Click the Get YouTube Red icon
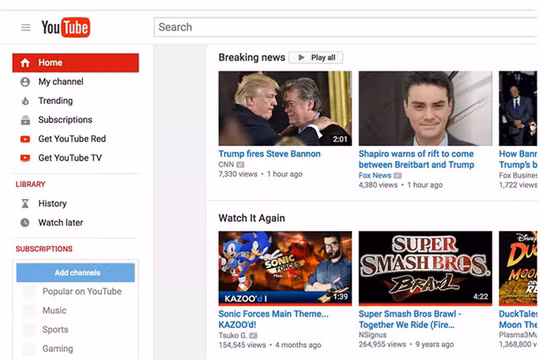540x360 pixels. (25, 139)
